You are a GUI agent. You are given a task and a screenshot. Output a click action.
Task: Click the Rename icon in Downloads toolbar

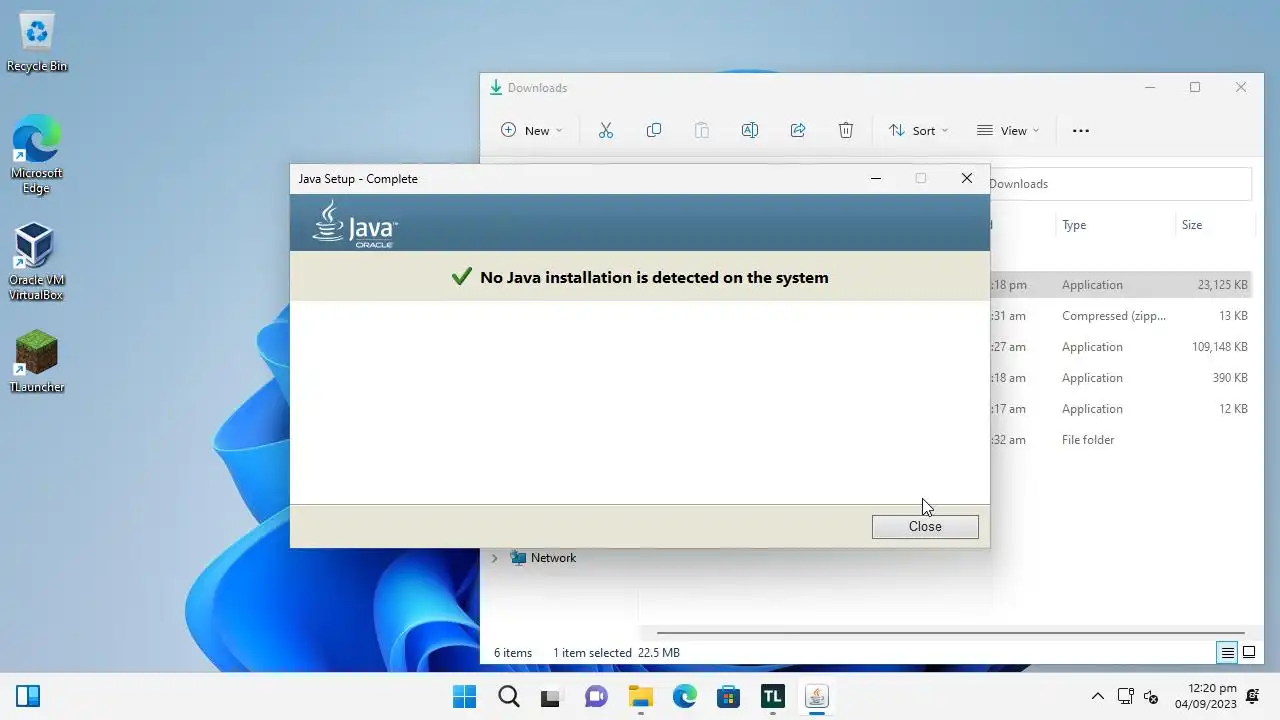click(750, 130)
